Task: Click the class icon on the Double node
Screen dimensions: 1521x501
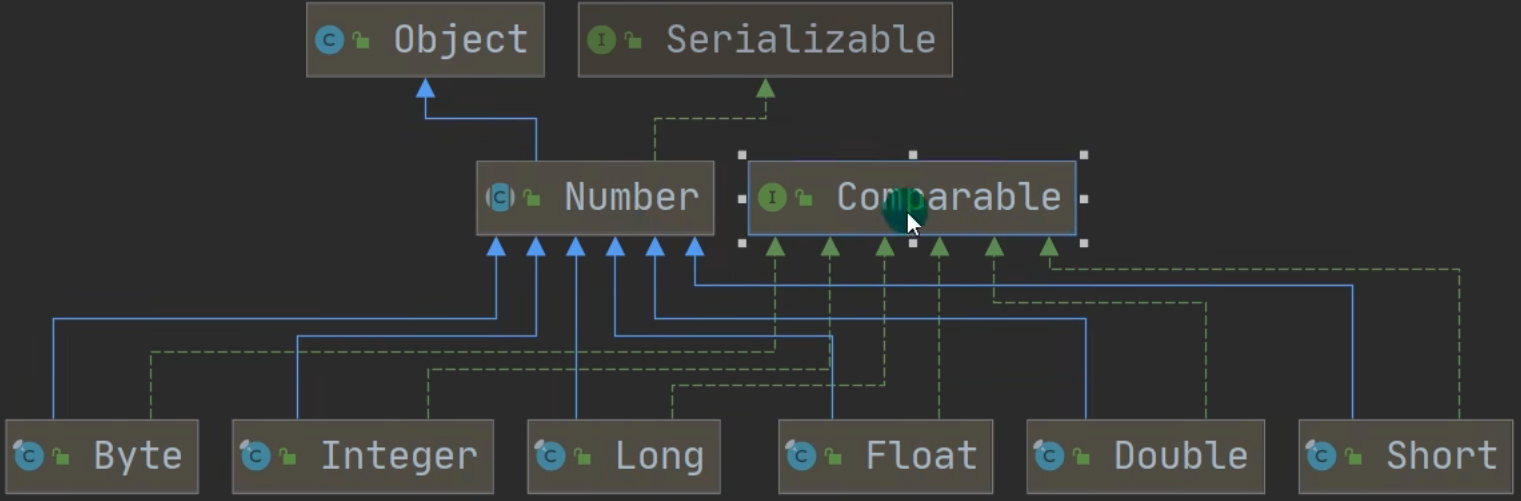Action: 1049,457
